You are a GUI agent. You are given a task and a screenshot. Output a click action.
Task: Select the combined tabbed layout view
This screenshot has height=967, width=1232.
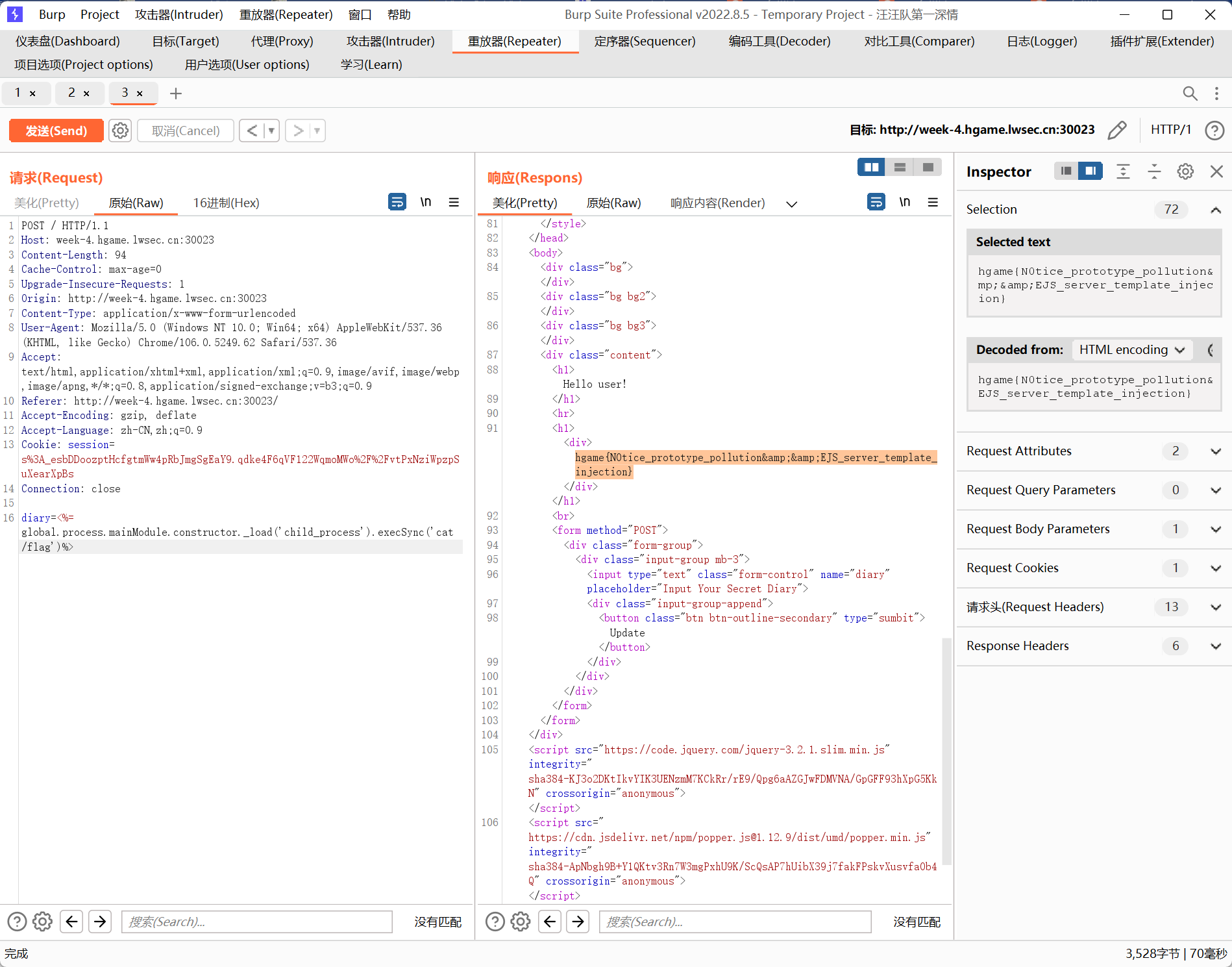click(x=928, y=168)
